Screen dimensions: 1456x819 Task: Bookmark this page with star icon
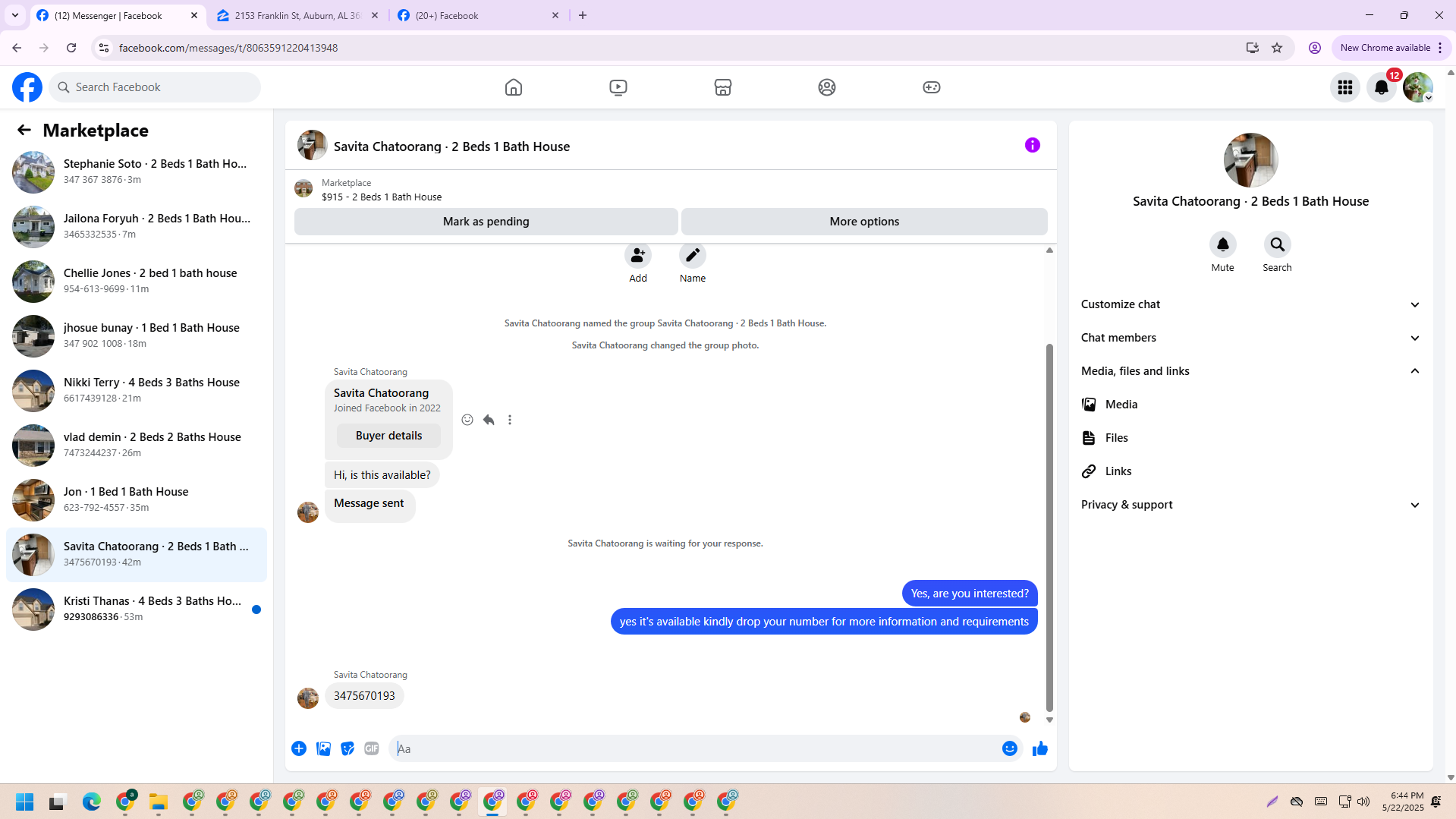point(1277,48)
